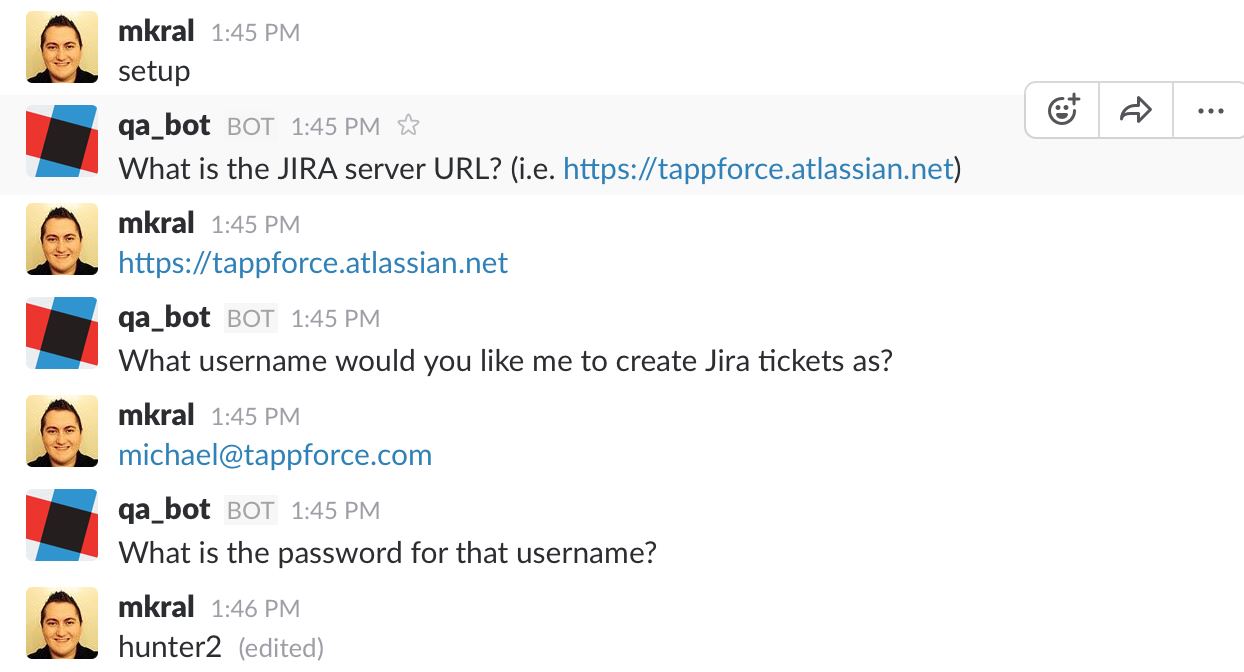The width and height of the screenshot is (1244, 672).
Task: Share the JIRA server URL message
Action: pyautogui.click(x=1136, y=109)
